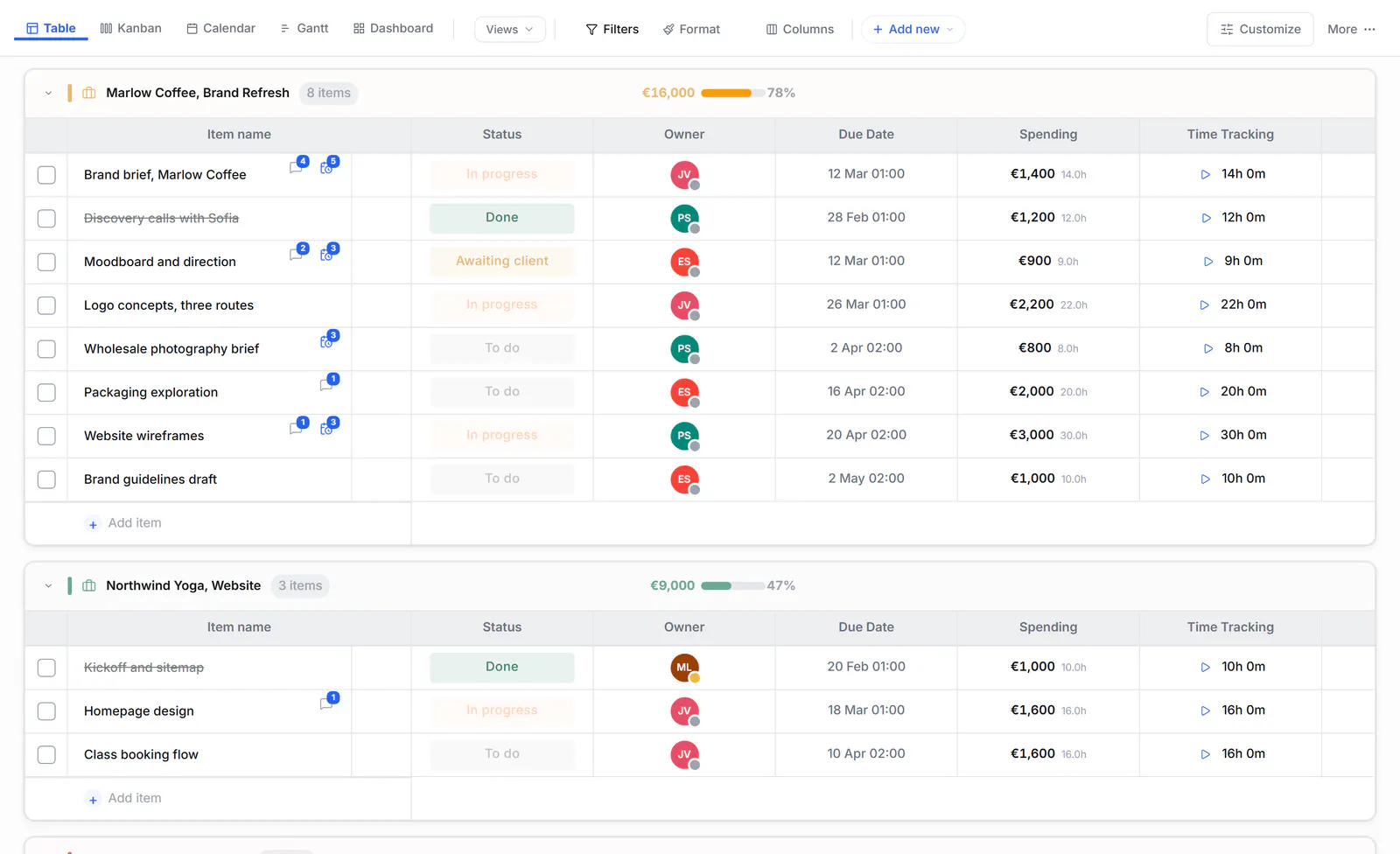Viewport: 1400px width, 854px height.
Task: Open the Columns settings
Action: (x=800, y=29)
